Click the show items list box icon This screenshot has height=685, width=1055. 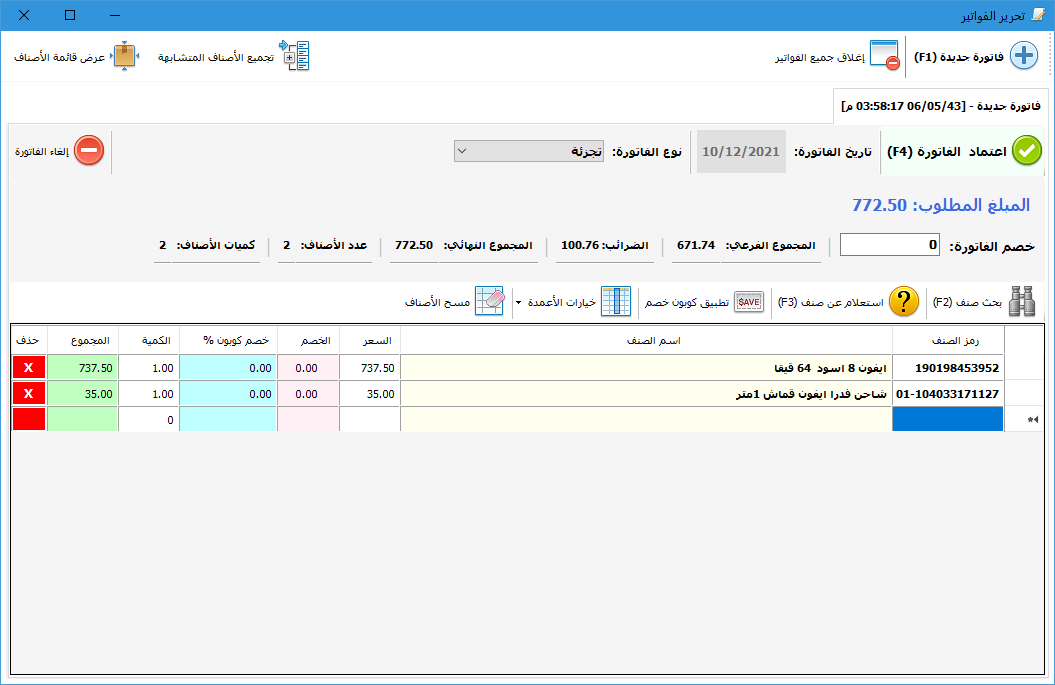coord(123,56)
